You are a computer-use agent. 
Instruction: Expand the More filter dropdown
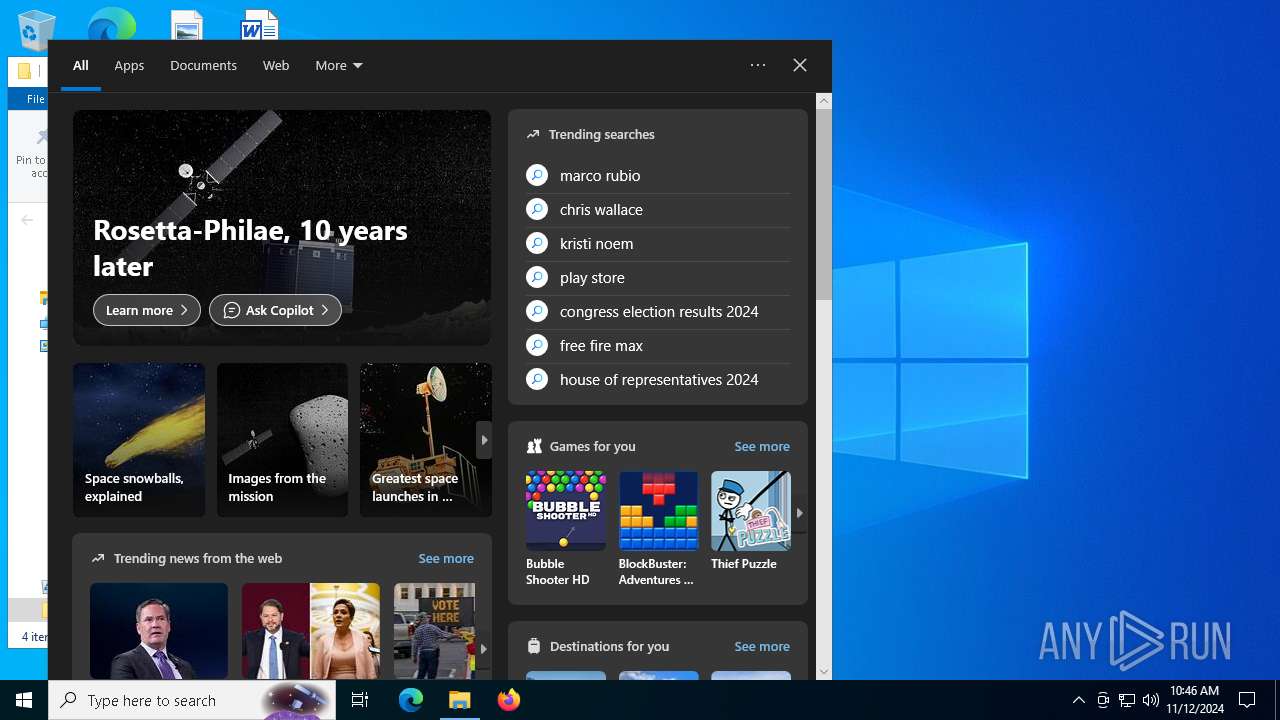[x=339, y=66]
